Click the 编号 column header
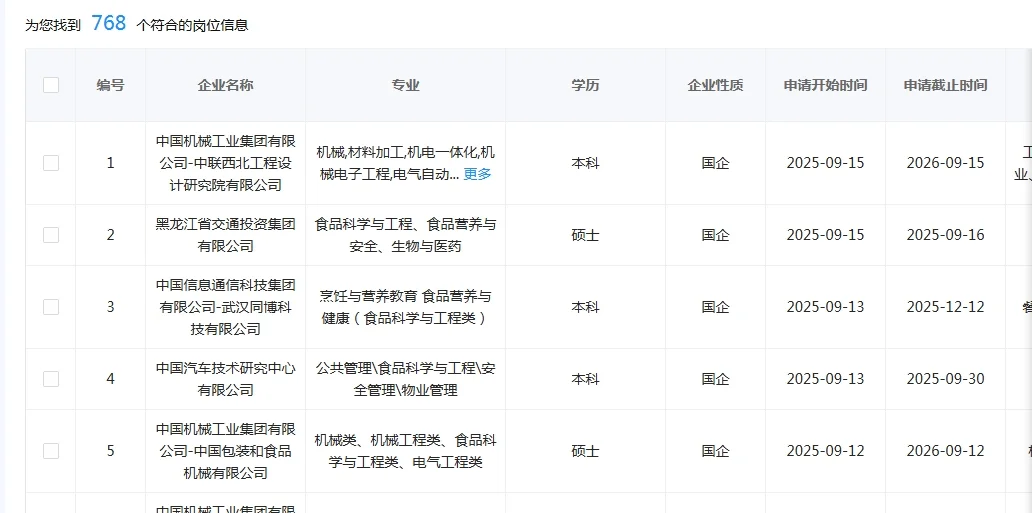 (110, 85)
